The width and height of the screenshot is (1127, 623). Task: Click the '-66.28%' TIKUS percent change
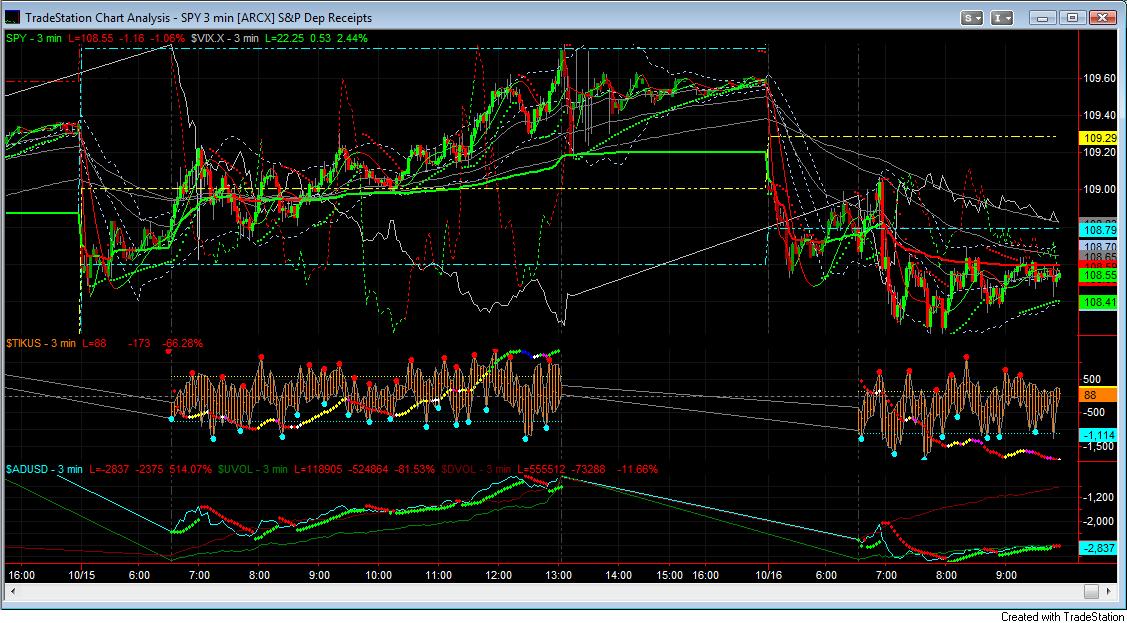pyautogui.click(x=184, y=343)
